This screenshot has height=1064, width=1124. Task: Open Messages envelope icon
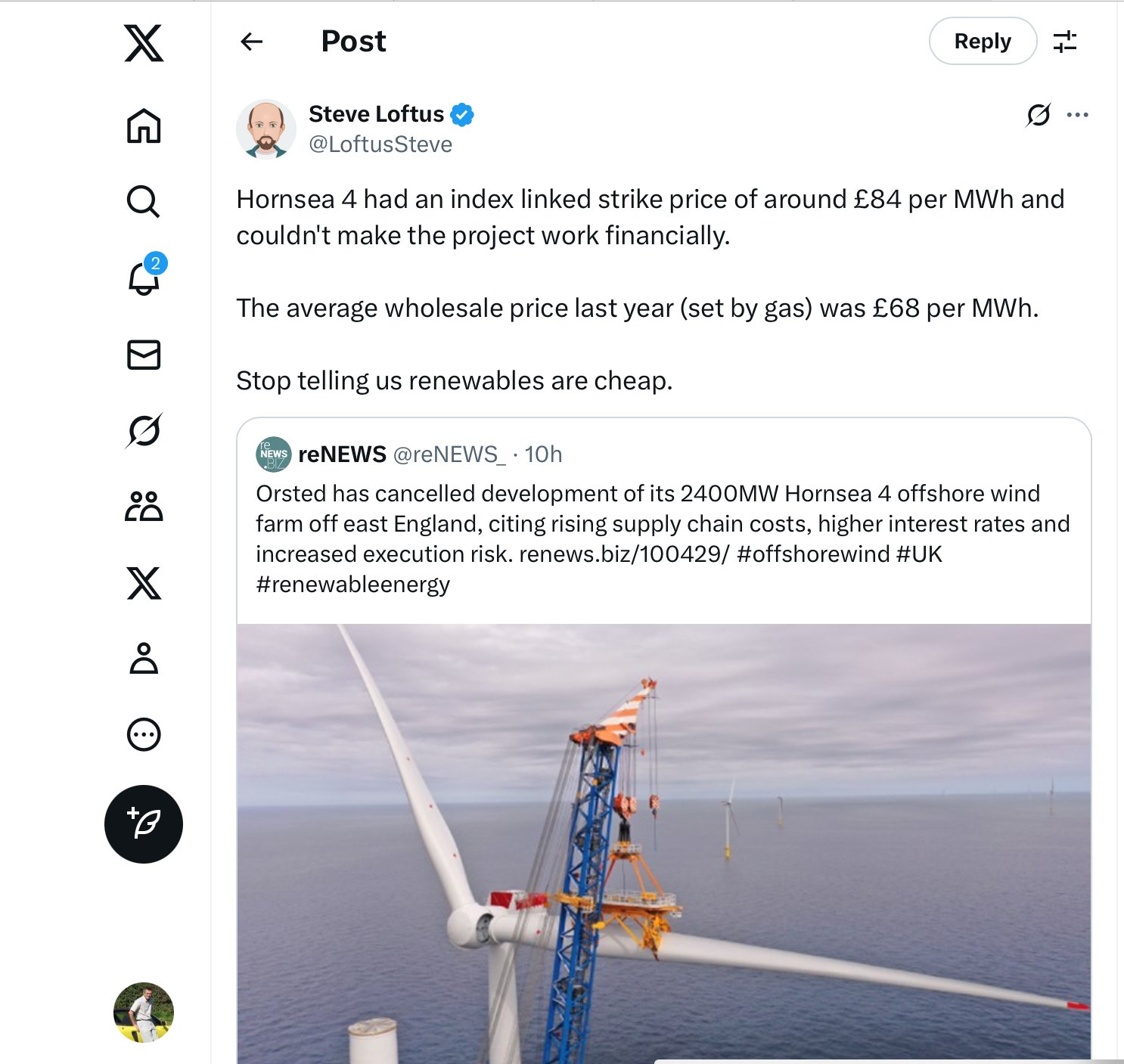144,355
